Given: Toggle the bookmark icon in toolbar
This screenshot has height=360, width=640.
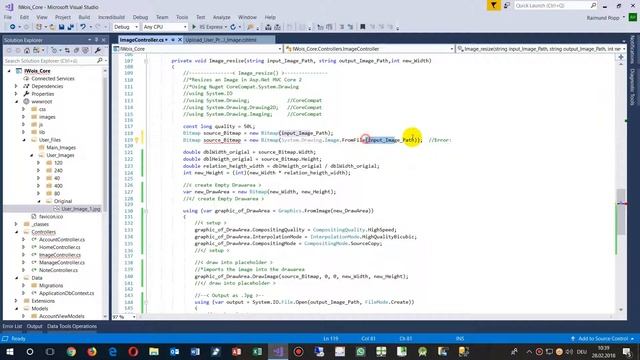Looking at the screenshot, I should [x=362, y=27].
